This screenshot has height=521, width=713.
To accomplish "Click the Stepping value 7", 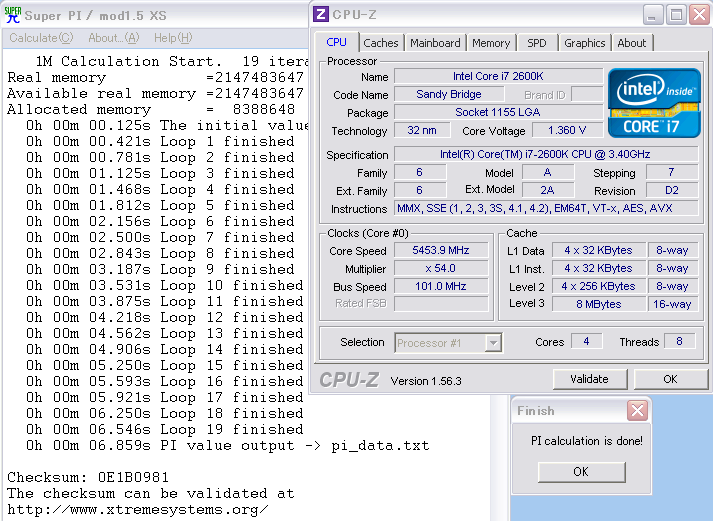I will click(x=672, y=172).
